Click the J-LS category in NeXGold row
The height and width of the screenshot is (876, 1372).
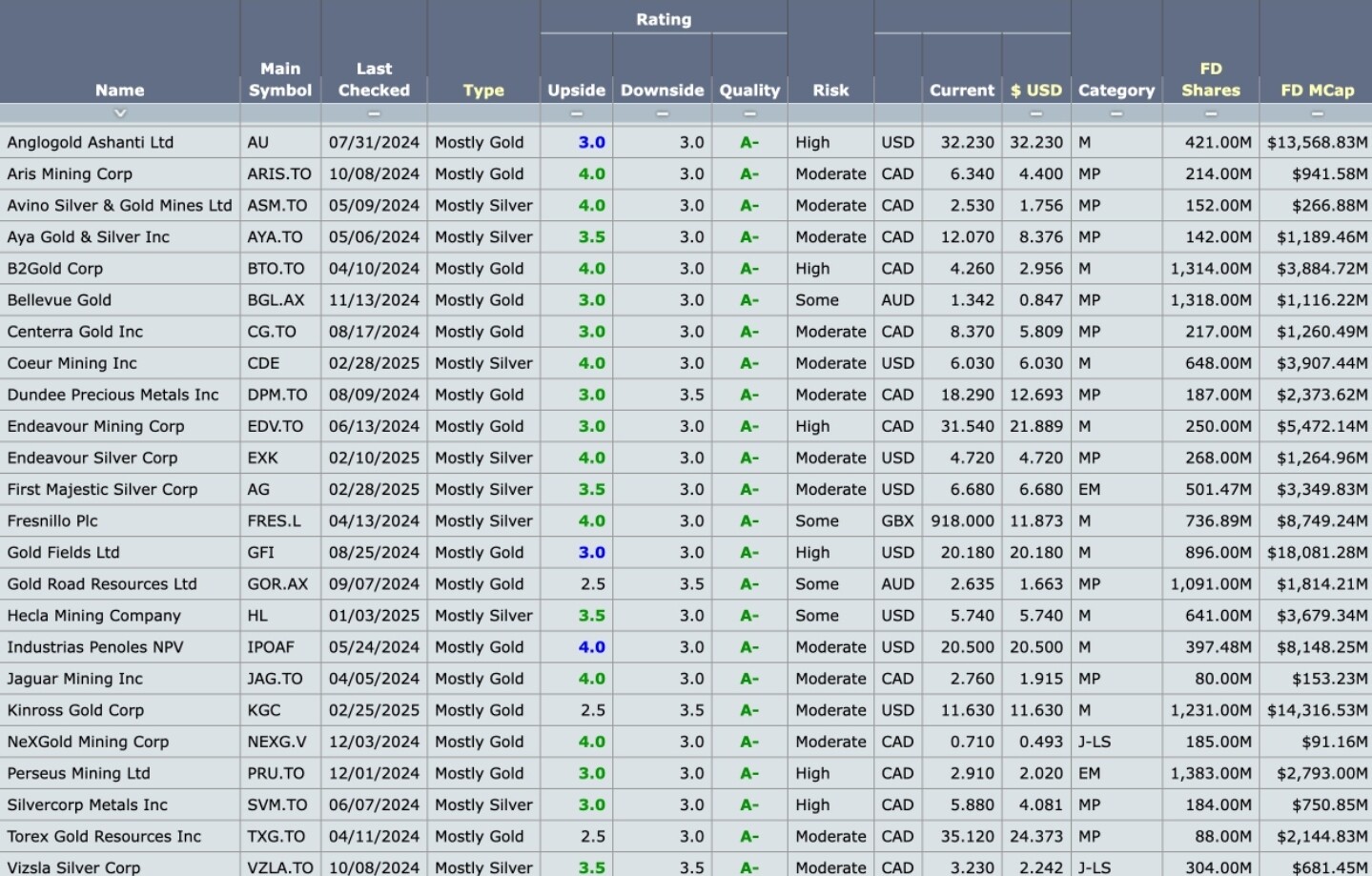1095,742
